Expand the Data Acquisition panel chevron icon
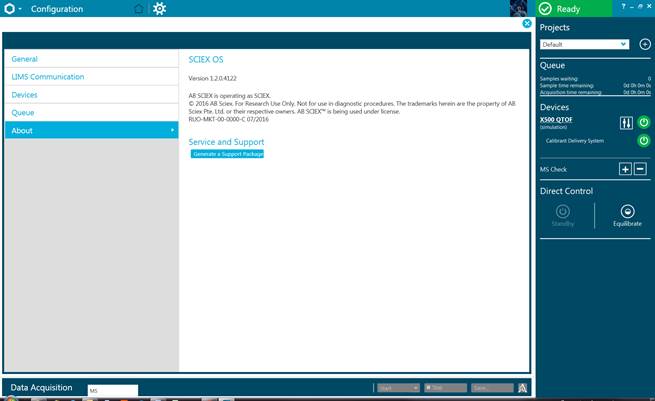 (522, 388)
